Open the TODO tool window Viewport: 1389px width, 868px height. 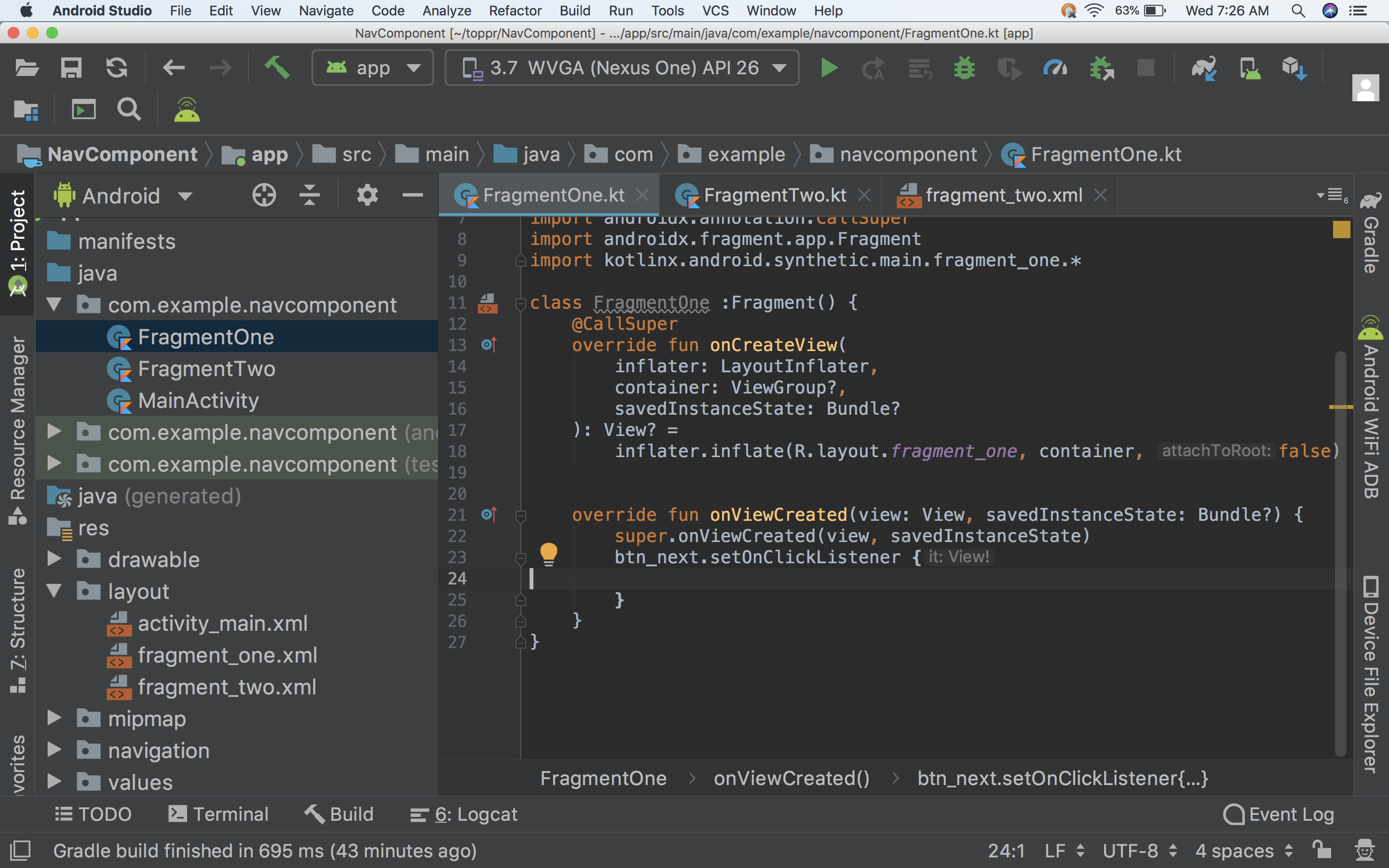click(93, 814)
